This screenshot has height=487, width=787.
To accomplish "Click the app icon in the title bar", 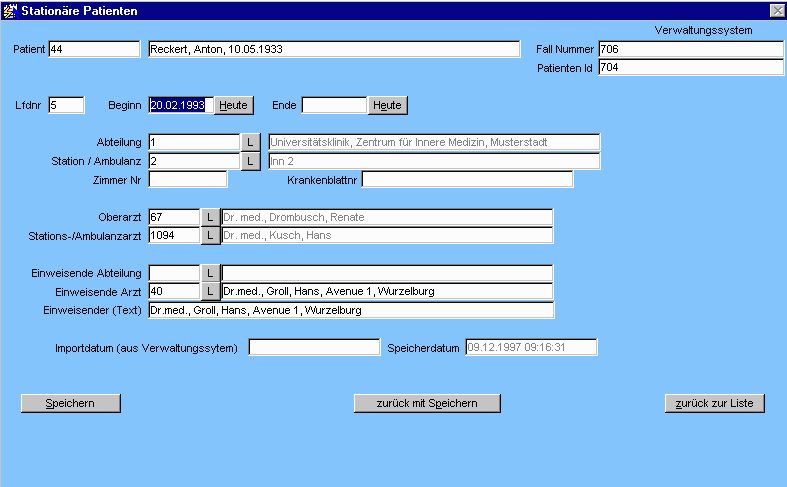I will pos(10,10).
